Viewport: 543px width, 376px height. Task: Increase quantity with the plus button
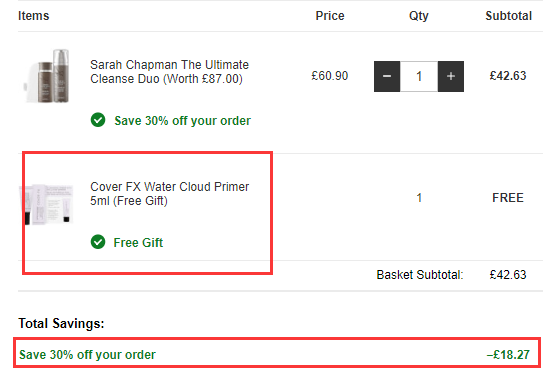pyautogui.click(x=451, y=77)
